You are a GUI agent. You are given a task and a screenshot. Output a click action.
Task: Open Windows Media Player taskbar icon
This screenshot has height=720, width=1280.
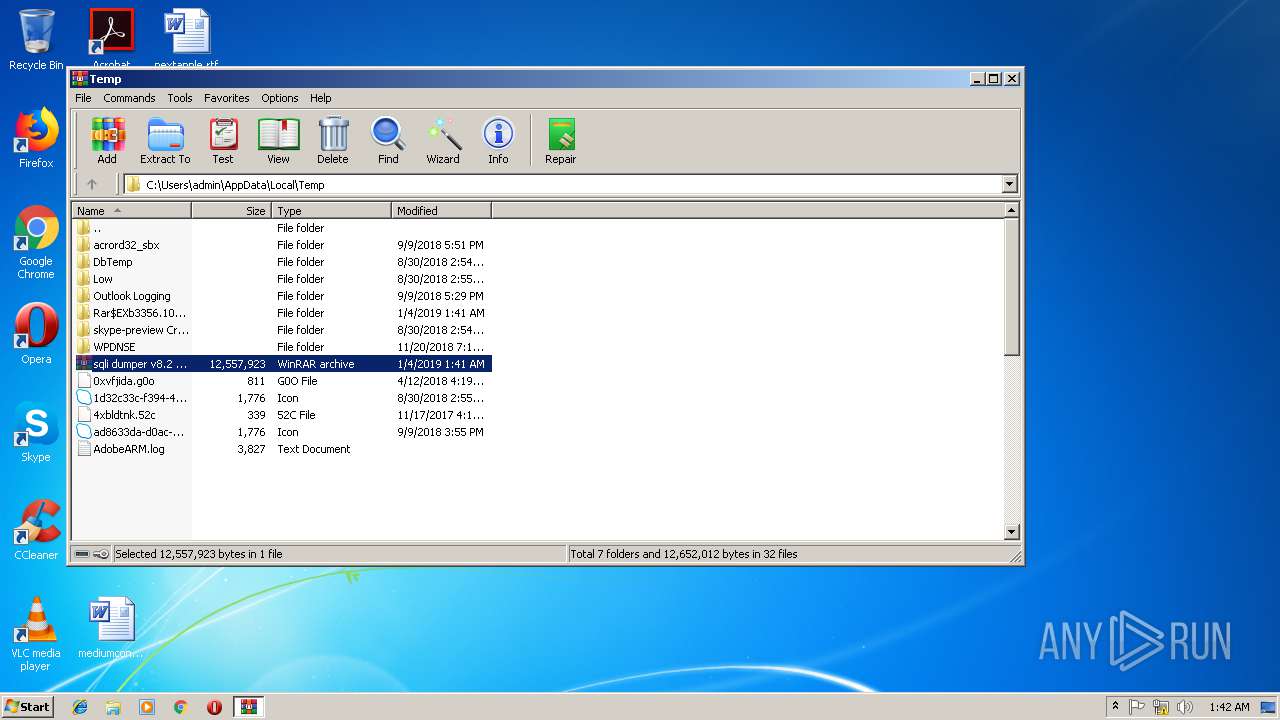click(147, 707)
